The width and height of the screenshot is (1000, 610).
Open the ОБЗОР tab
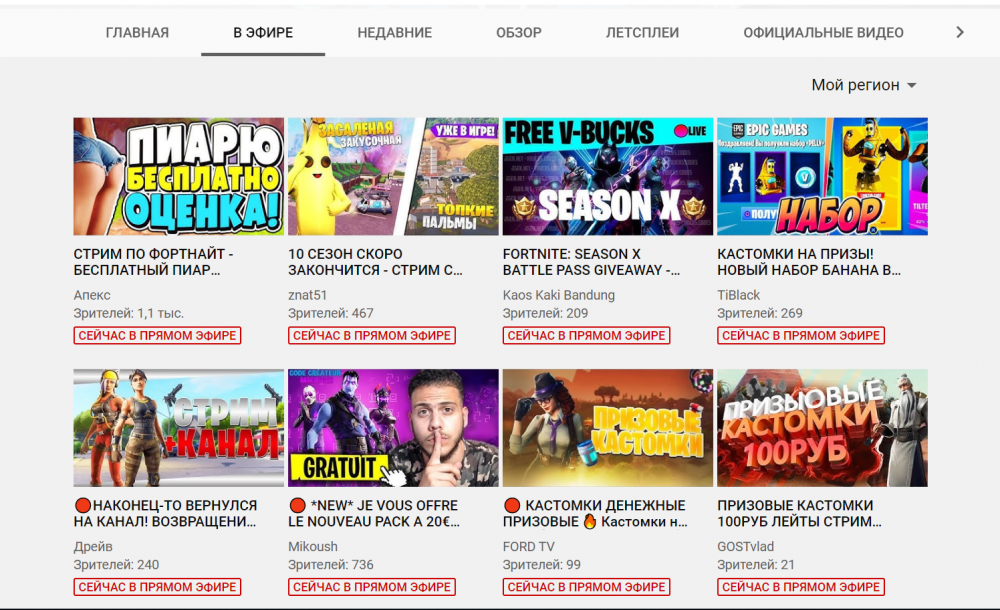coord(518,33)
